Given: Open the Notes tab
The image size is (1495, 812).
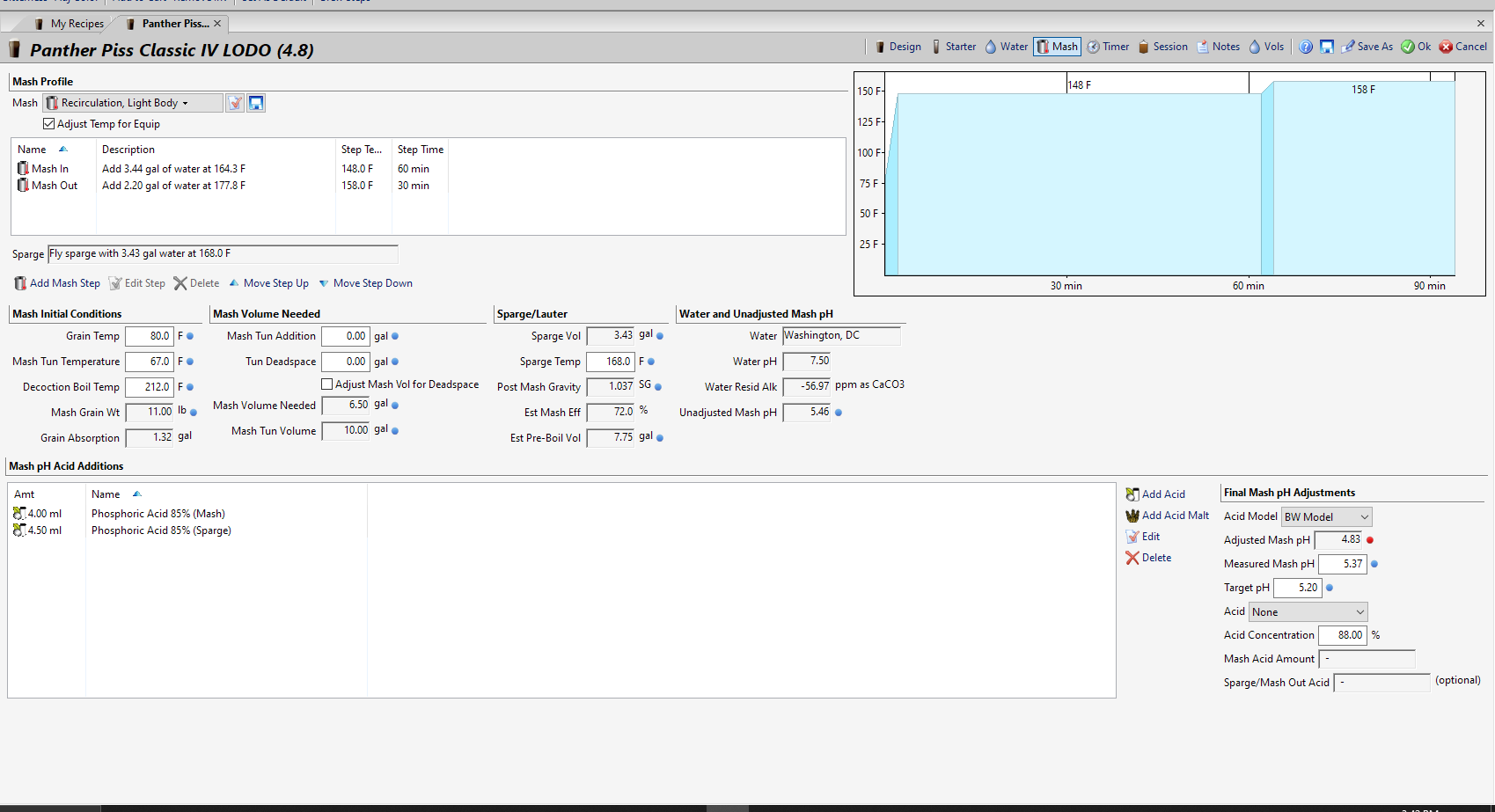Looking at the screenshot, I should (1218, 47).
